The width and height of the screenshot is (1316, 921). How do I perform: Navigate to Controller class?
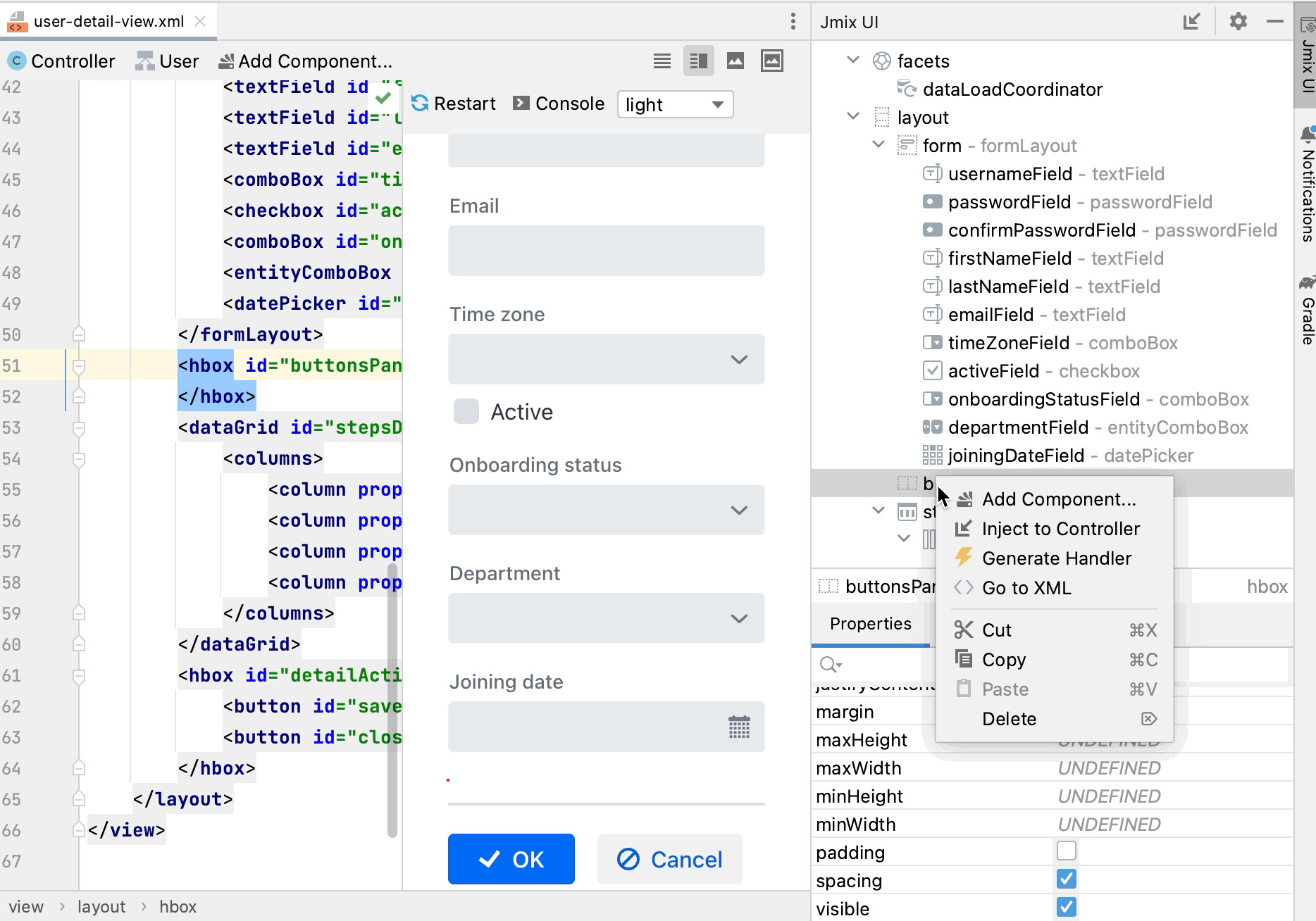61,61
